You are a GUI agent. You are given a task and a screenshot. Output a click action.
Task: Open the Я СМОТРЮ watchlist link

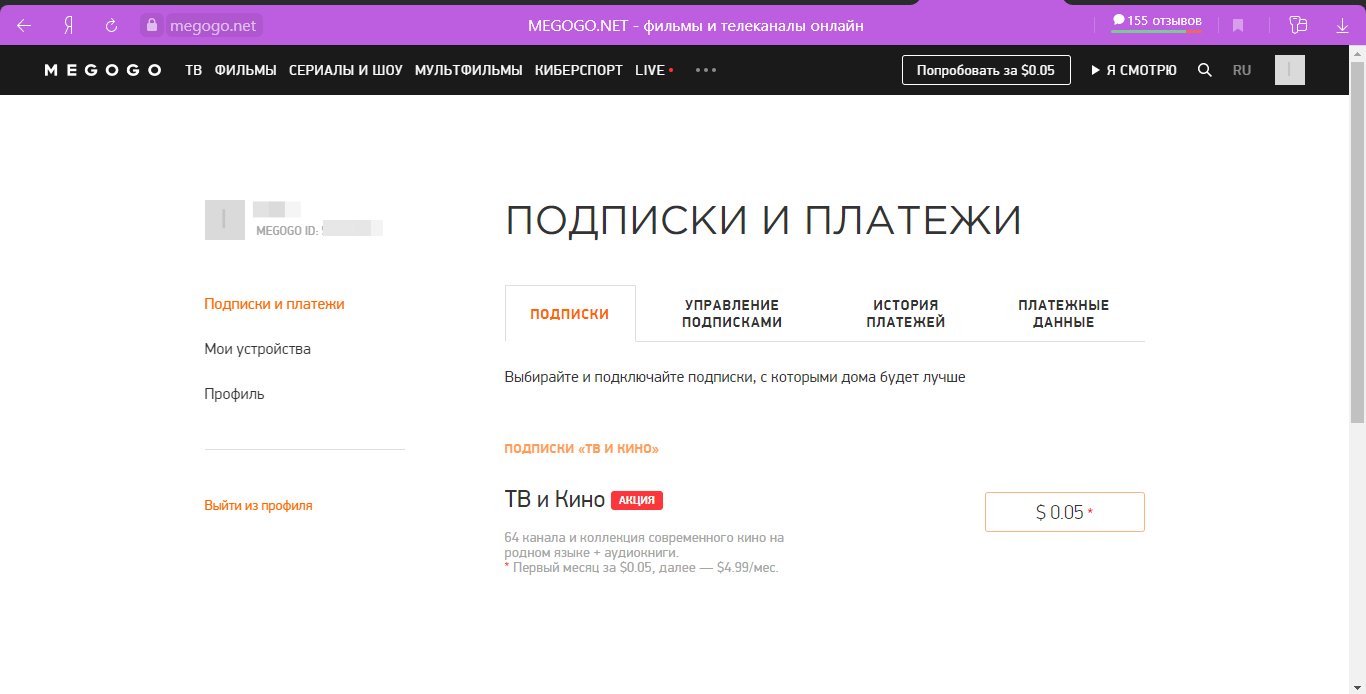pos(1134,70)
